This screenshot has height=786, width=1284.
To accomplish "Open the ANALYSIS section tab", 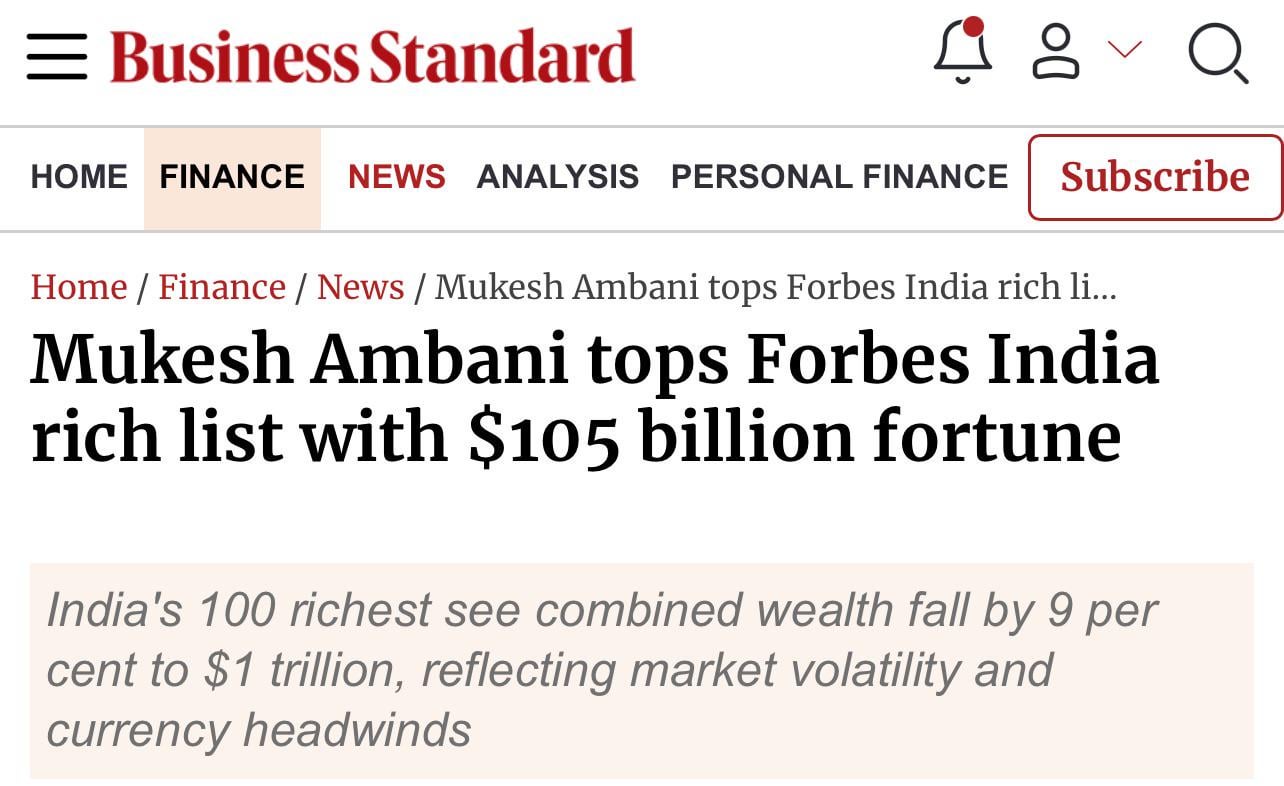I will click(557, 177).
